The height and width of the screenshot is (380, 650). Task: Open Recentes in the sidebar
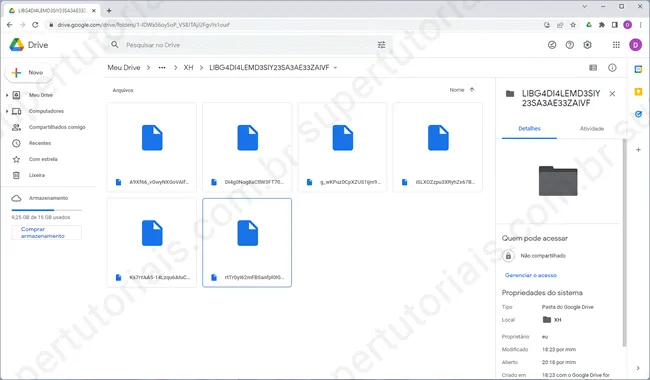pos(40,143)
